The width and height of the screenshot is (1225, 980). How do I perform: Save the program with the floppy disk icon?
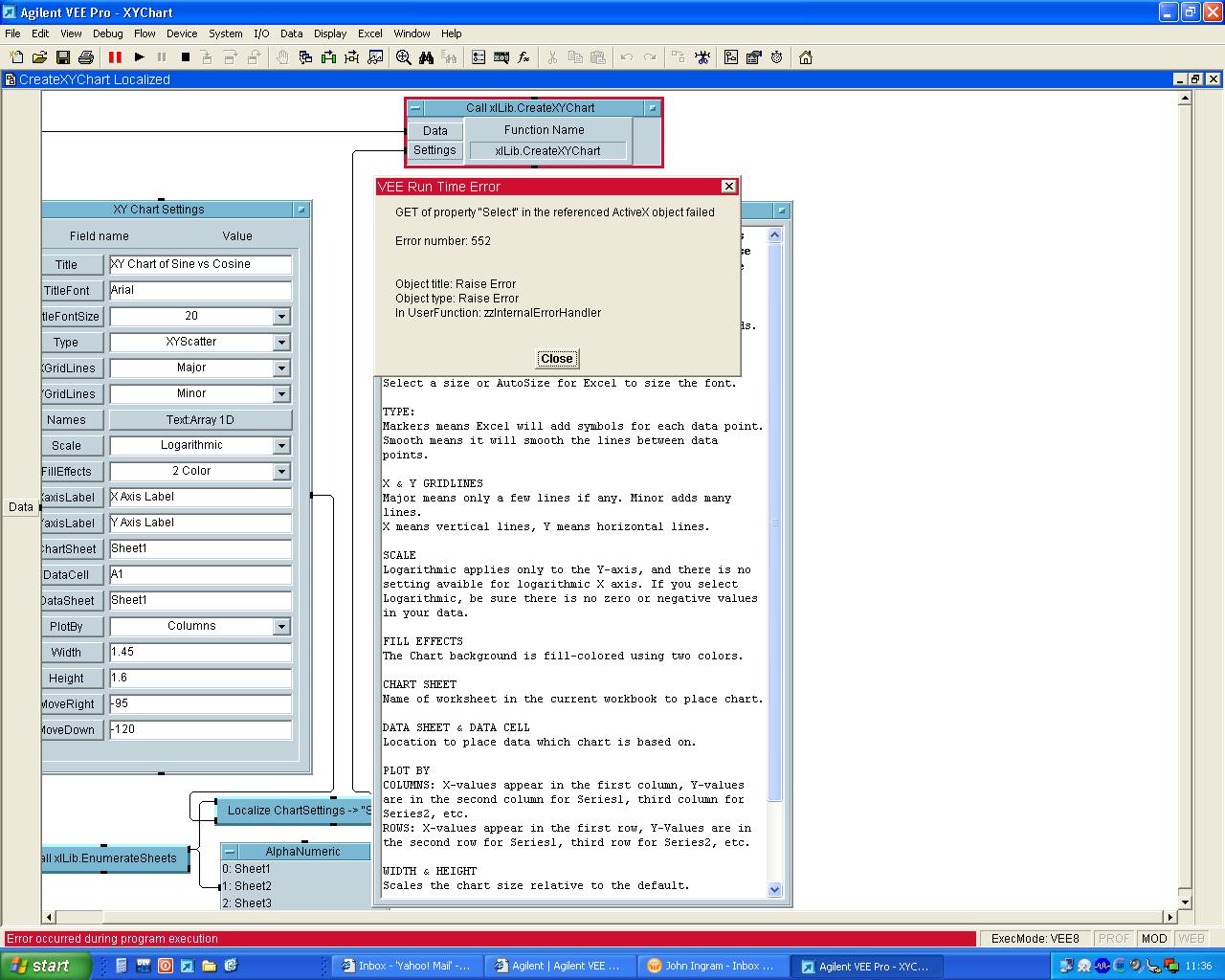pos(63,57)
